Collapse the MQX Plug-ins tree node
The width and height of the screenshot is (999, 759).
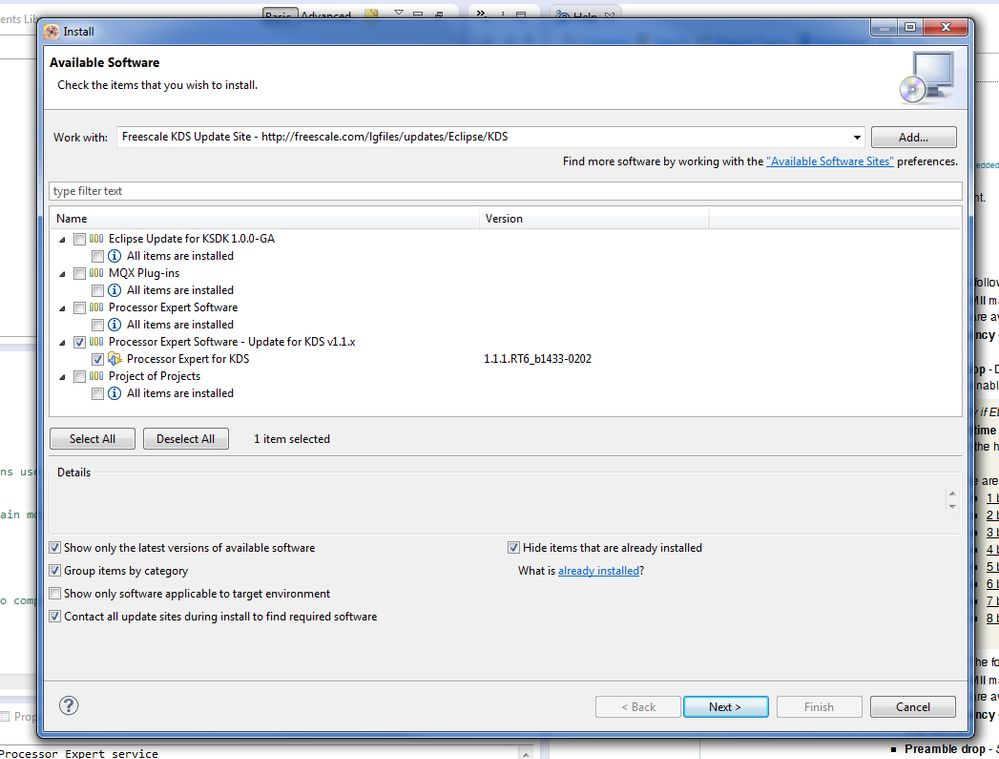point(62,274)
